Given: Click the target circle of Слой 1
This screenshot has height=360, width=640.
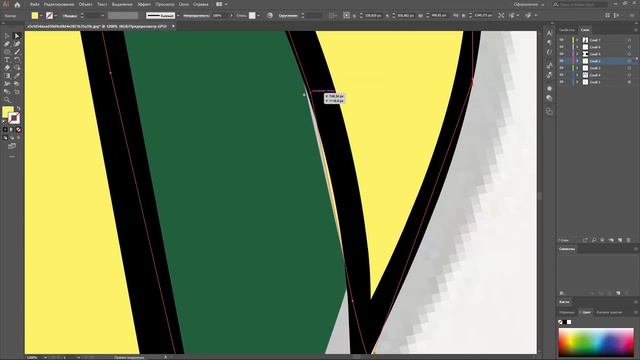Looking at the screenshot, I should click(x=629, y=82).
